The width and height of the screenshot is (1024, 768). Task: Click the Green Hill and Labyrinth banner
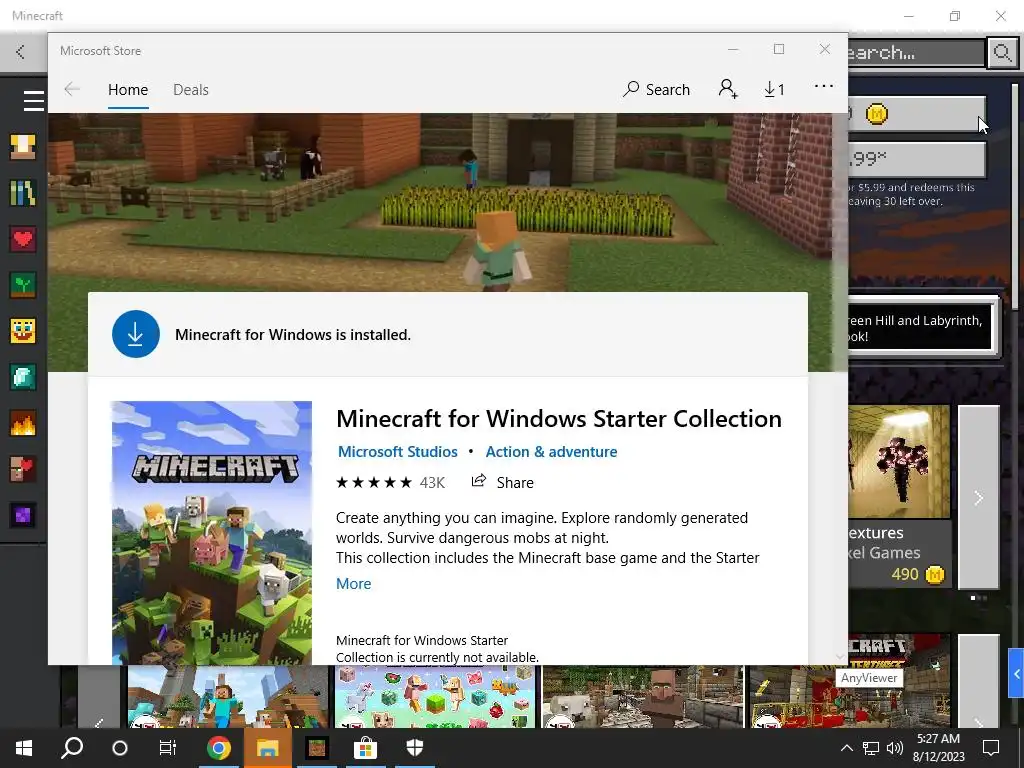pos(921,328)
